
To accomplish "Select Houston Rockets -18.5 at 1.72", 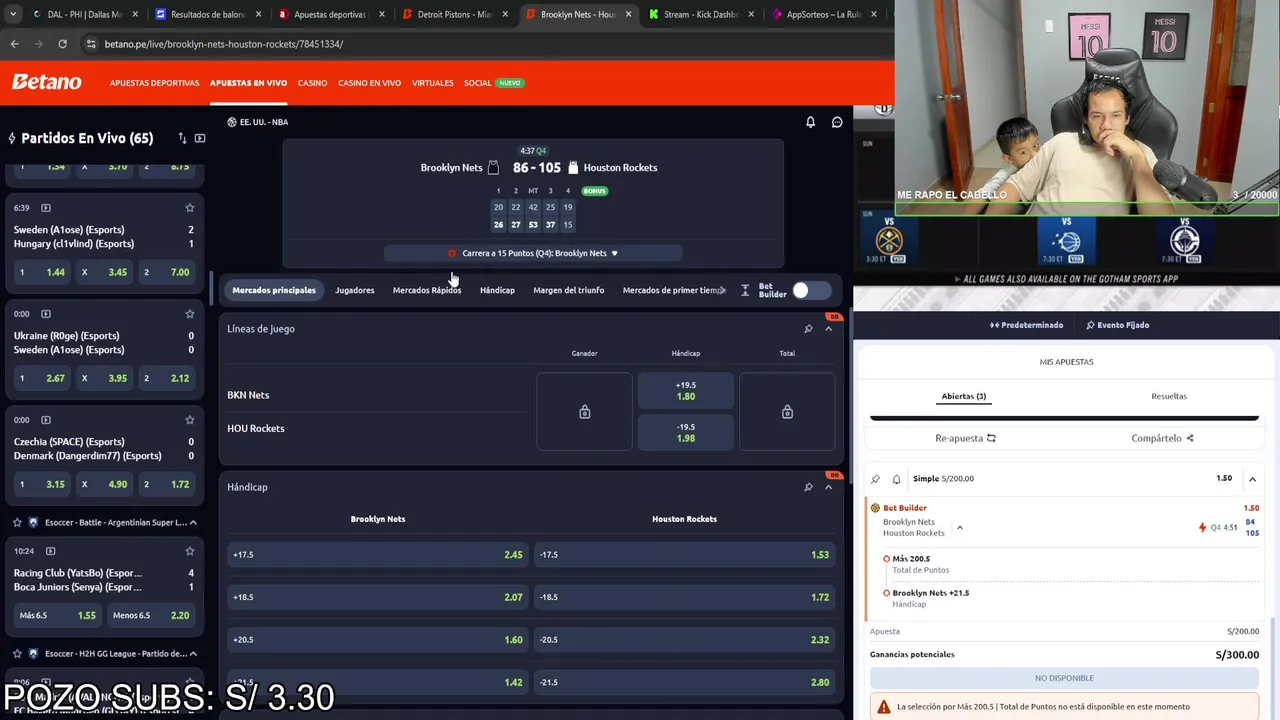I will (x=685, y=597).
